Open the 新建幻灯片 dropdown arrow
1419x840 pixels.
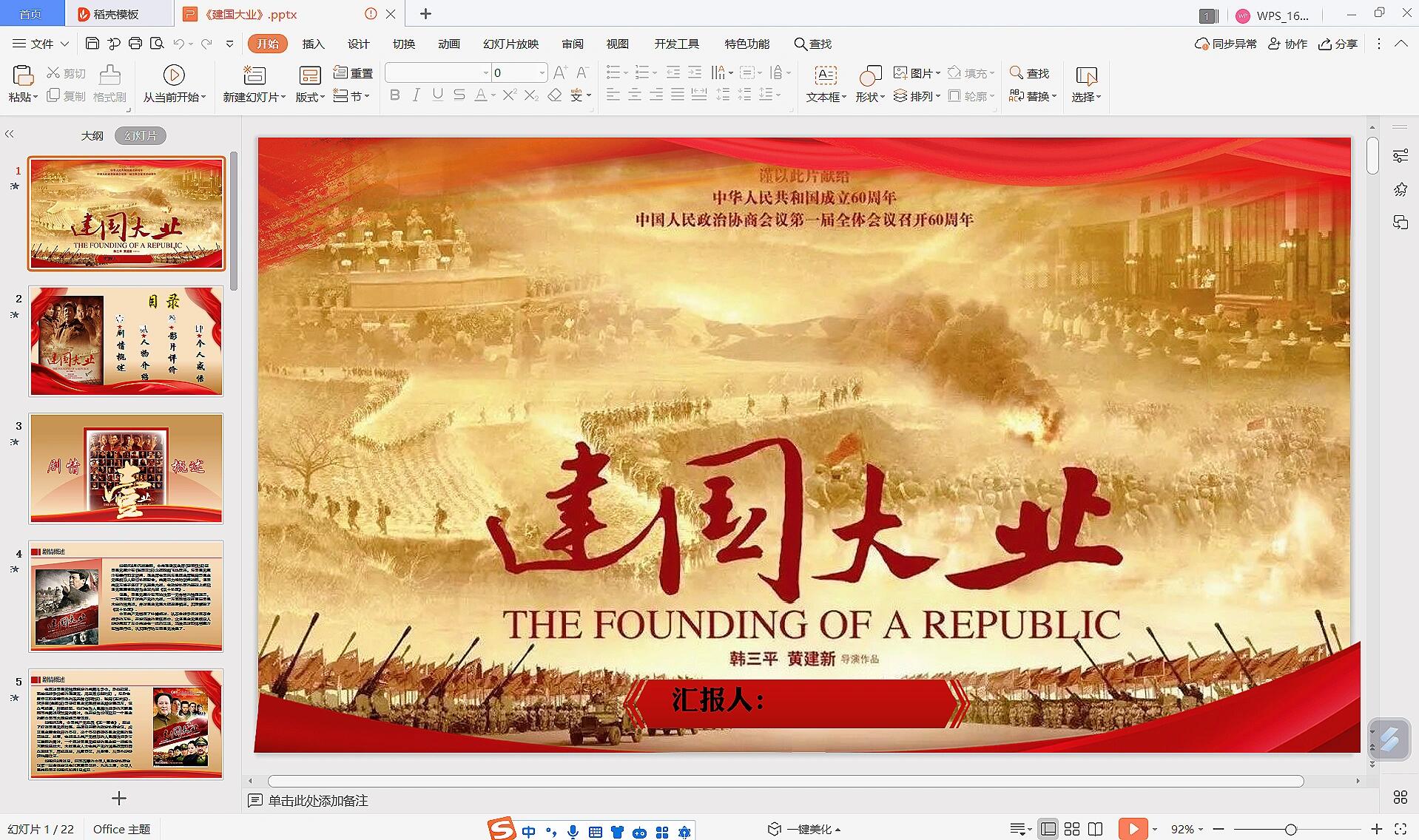tap(283, 97)
